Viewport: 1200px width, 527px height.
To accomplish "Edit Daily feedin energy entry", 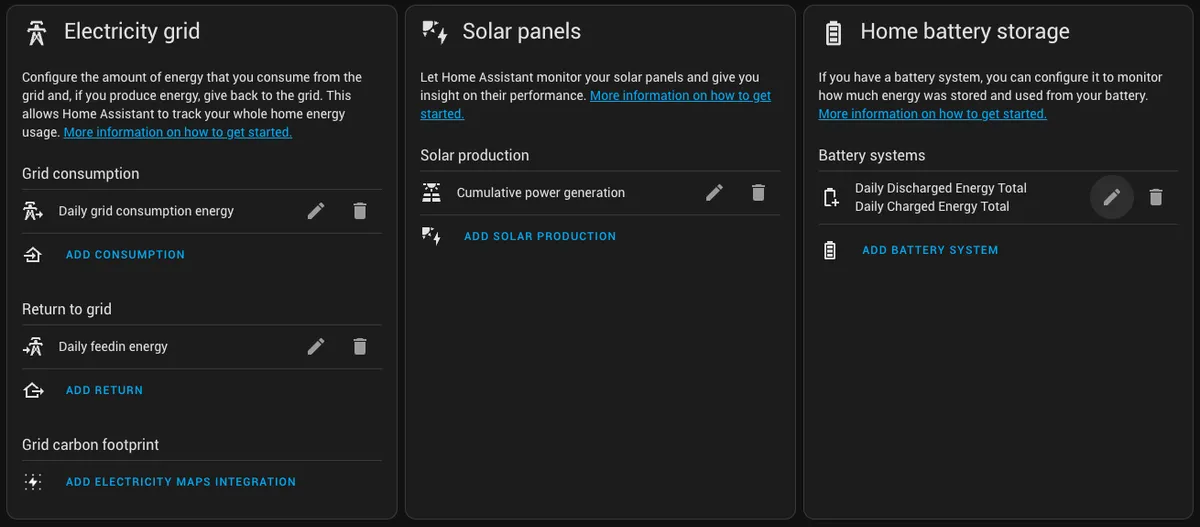I will point(316,346).
